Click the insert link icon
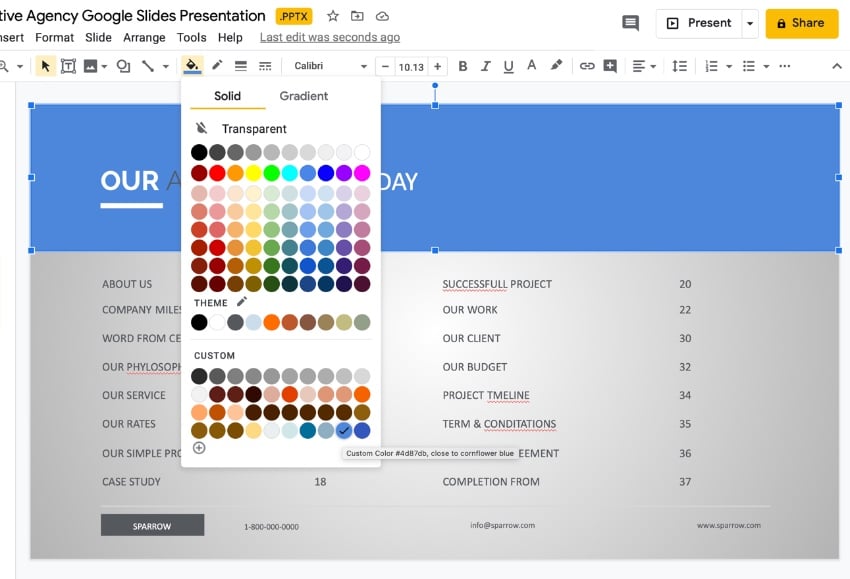 click(x=587, y=66)
